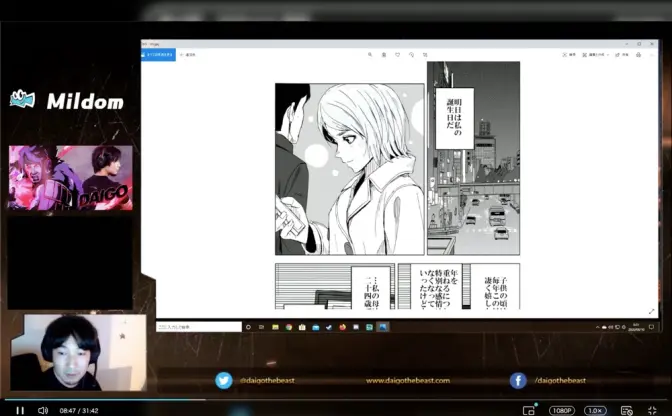Open the 1.0x playback speed menu
This screenshot has width=672, height=416.
(x=595, y=410)
